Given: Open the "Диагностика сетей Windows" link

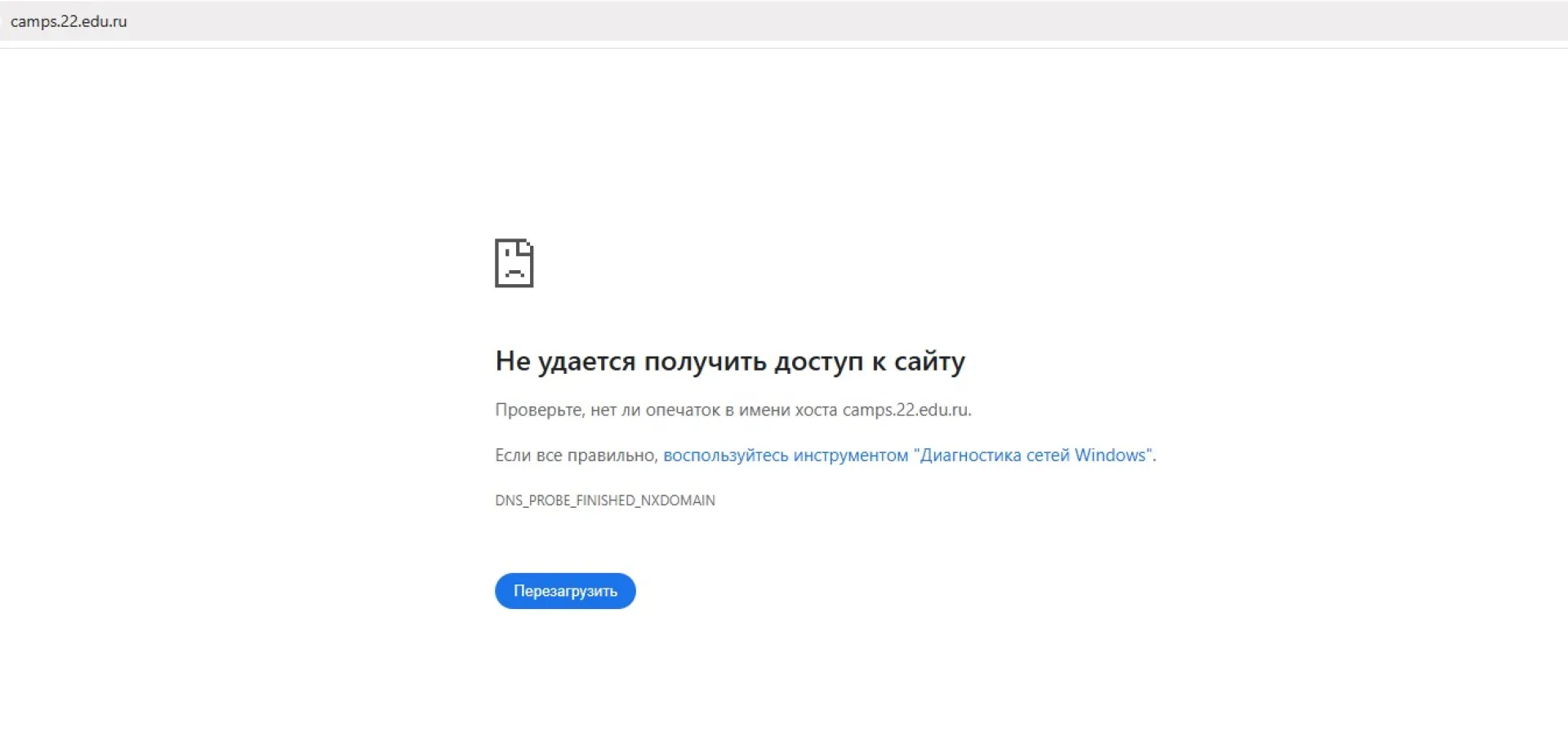Looking at the screenshot, I should 908,456.
